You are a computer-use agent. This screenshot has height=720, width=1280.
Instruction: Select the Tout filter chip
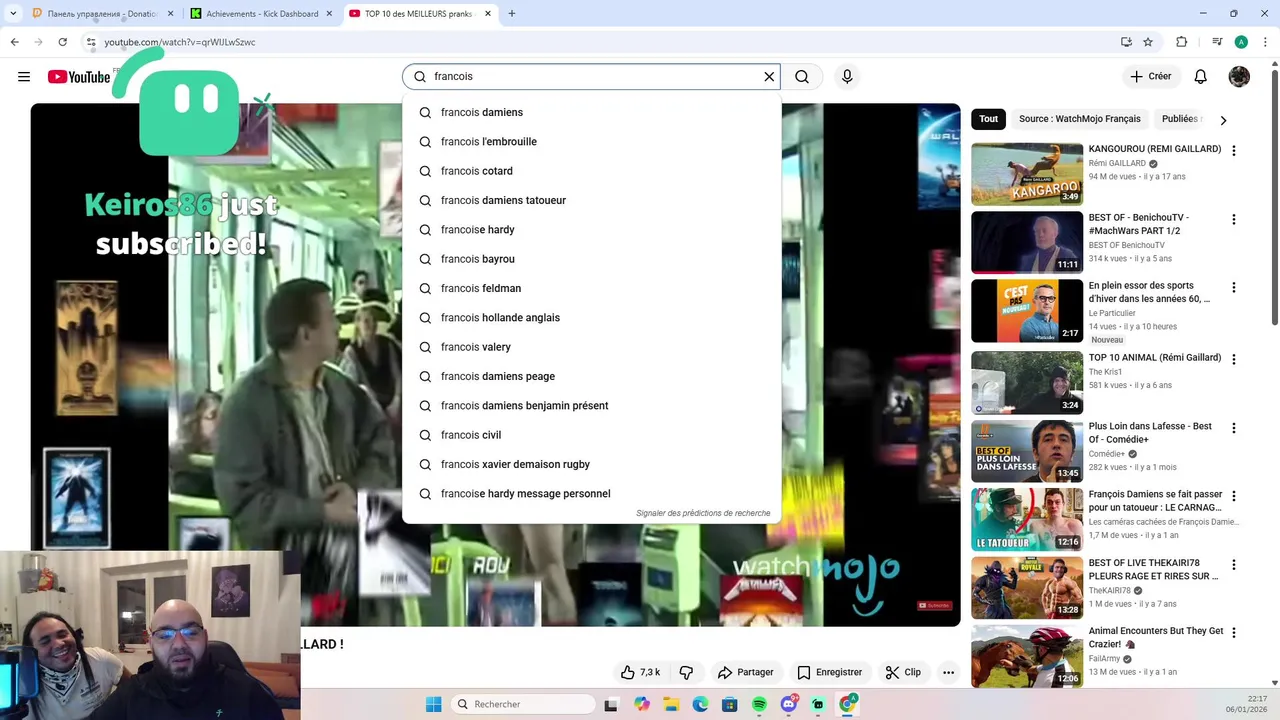pos(989,119)
